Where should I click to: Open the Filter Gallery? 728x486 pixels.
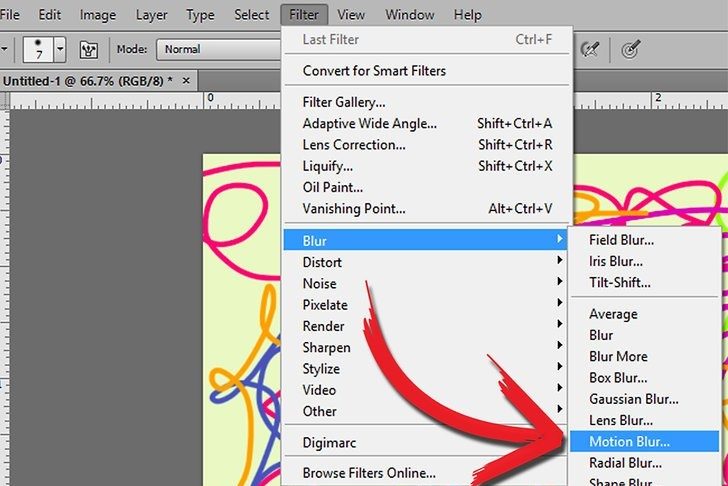pyautogui.click(x=344, y=102)
